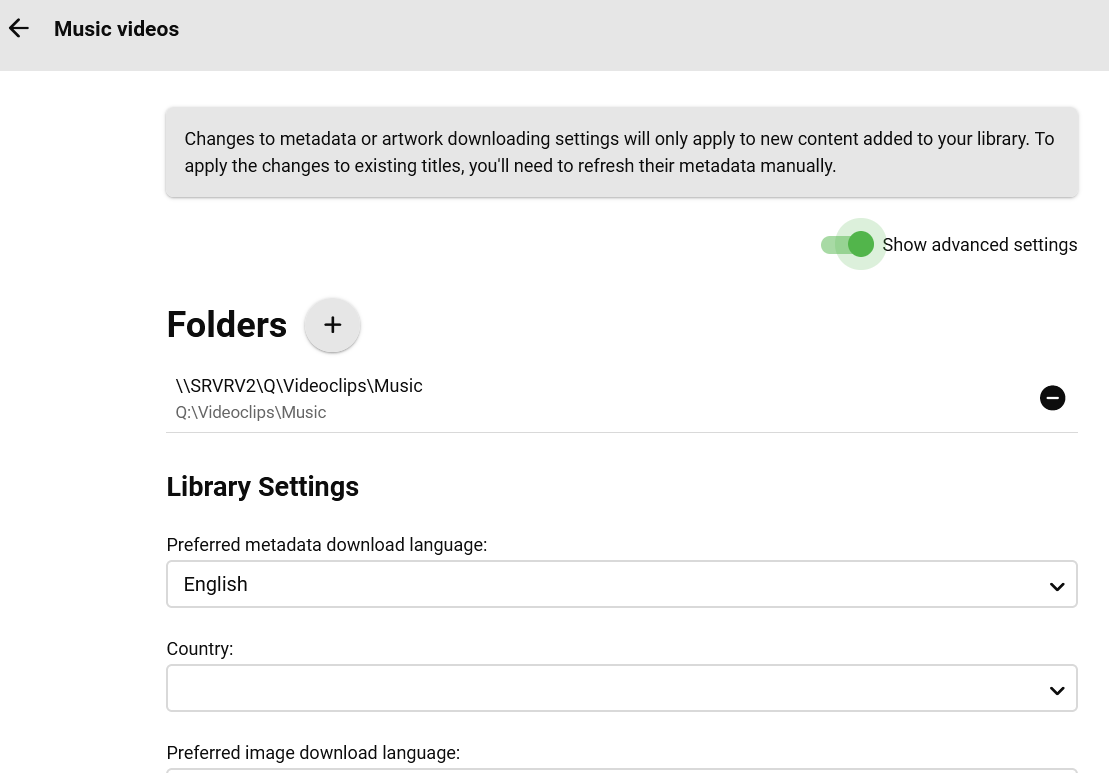The image size is (1109, 773).
Task: Click the Music videos page title
Action: tap(116, 29)
